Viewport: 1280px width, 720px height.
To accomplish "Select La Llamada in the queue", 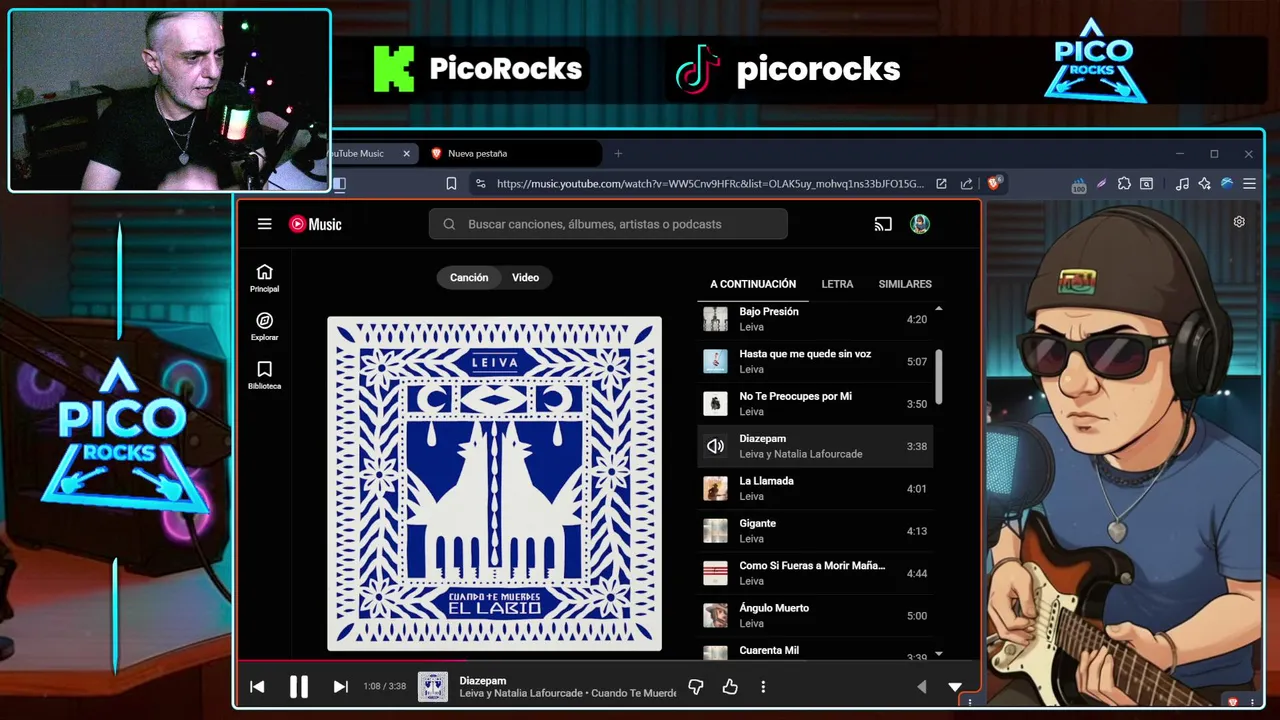I will [x=815, y=488].
